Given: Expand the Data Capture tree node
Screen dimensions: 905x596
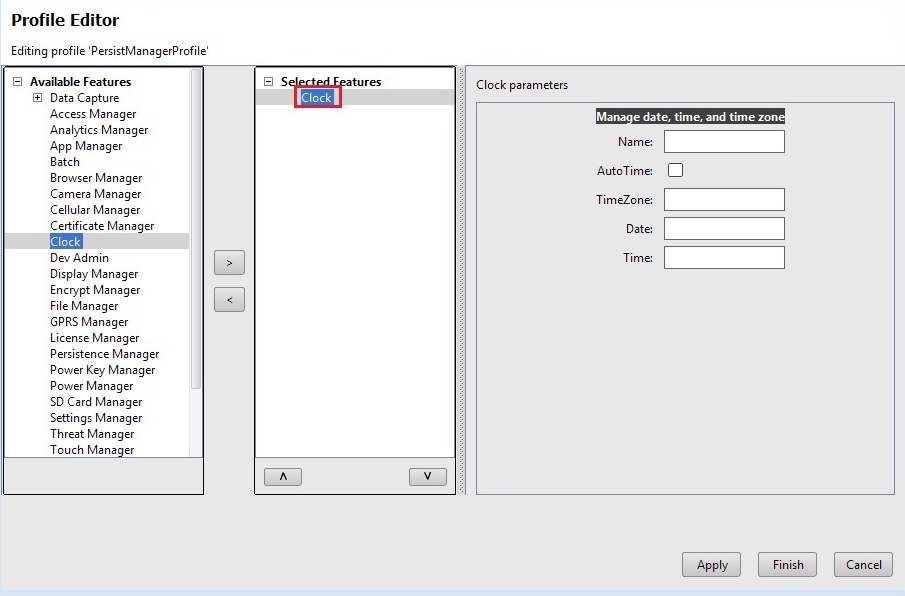Looking at the screenshot, I should coord(37,98).
